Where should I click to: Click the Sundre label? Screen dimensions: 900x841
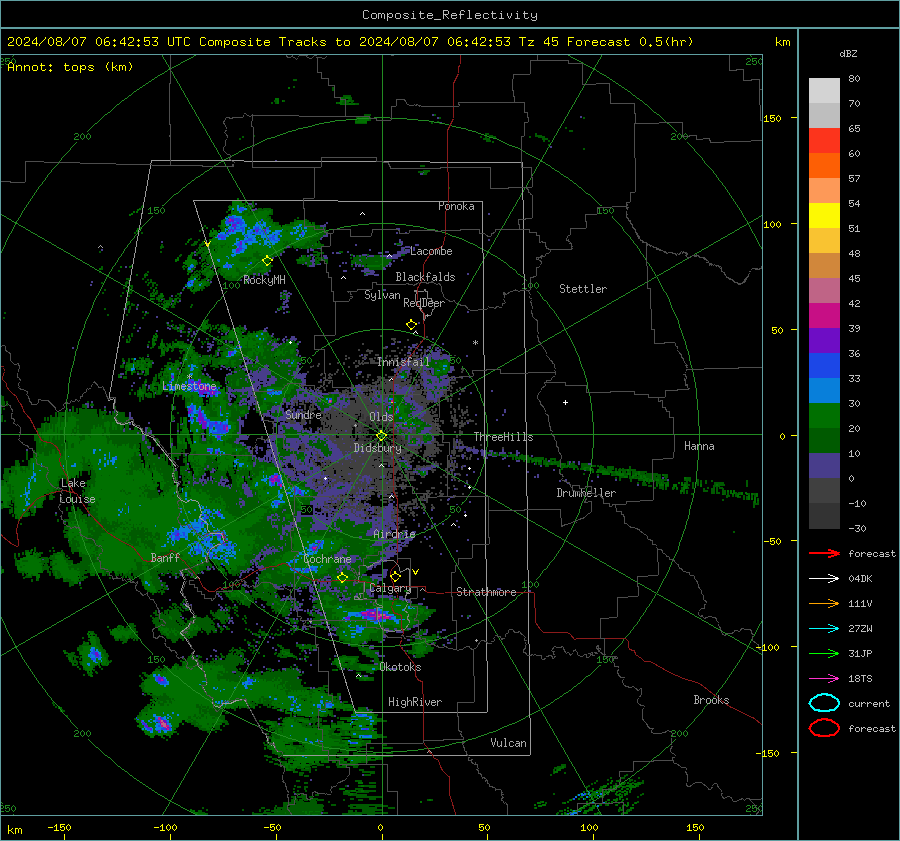click(303, 414)
